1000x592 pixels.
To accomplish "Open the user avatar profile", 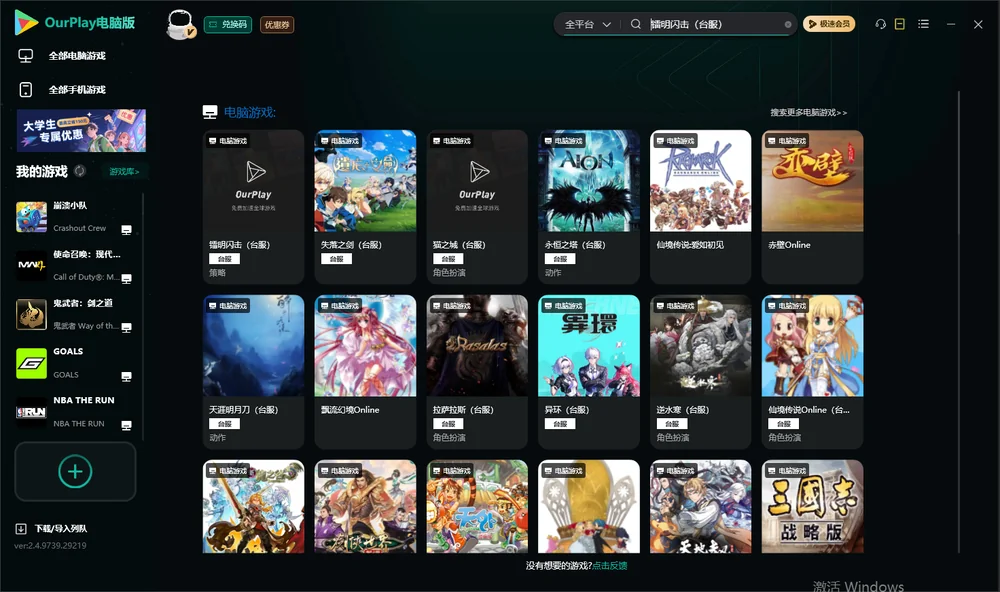I will pyautogui.click(x=180, y=25).
